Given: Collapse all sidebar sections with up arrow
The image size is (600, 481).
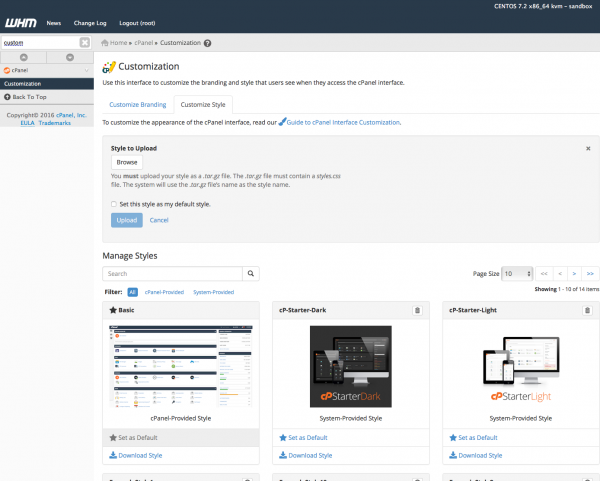Looking at the screenshot, I should (24, 57).
